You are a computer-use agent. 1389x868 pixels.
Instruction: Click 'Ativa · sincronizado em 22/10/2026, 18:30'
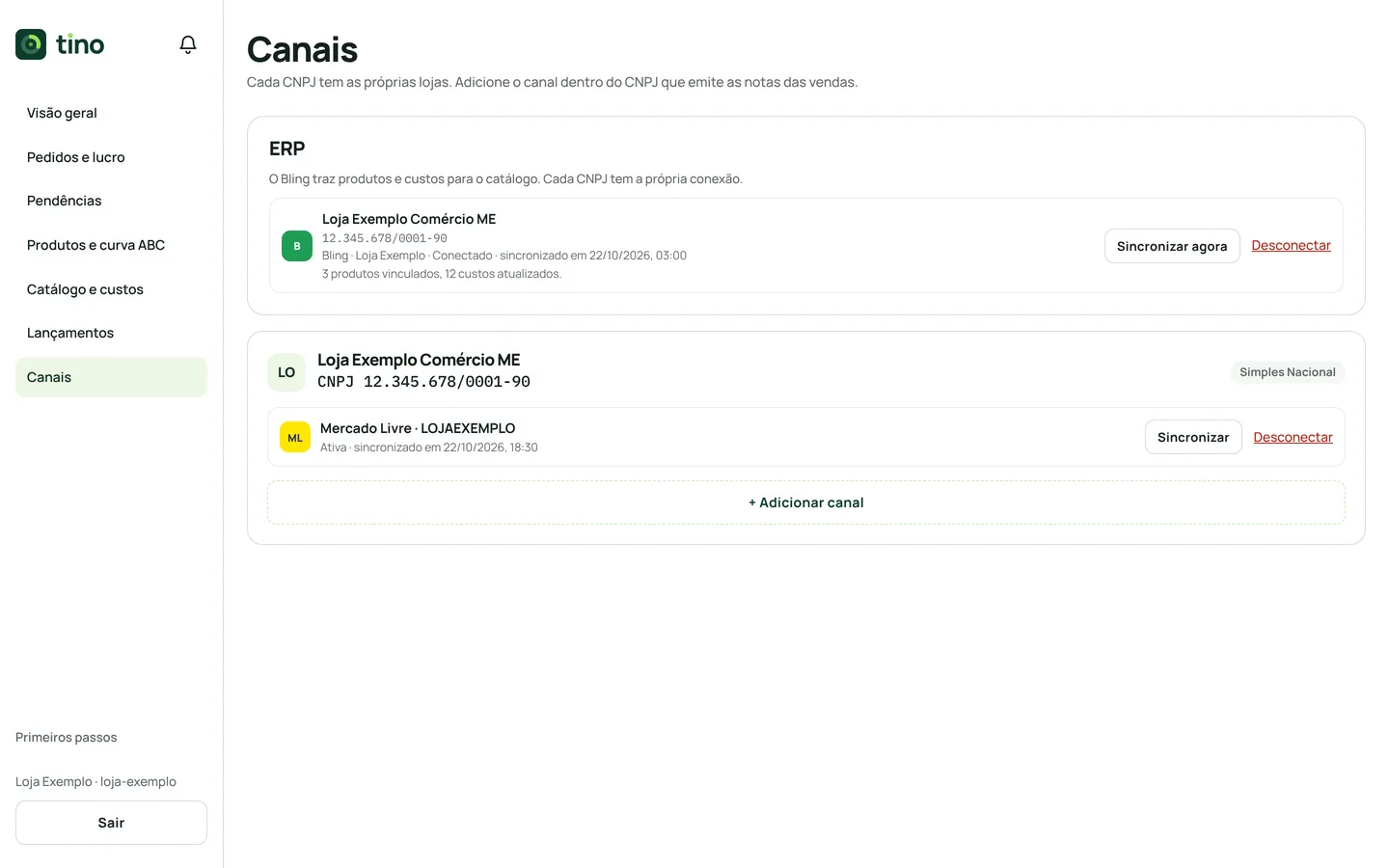[x=429, y=448]
